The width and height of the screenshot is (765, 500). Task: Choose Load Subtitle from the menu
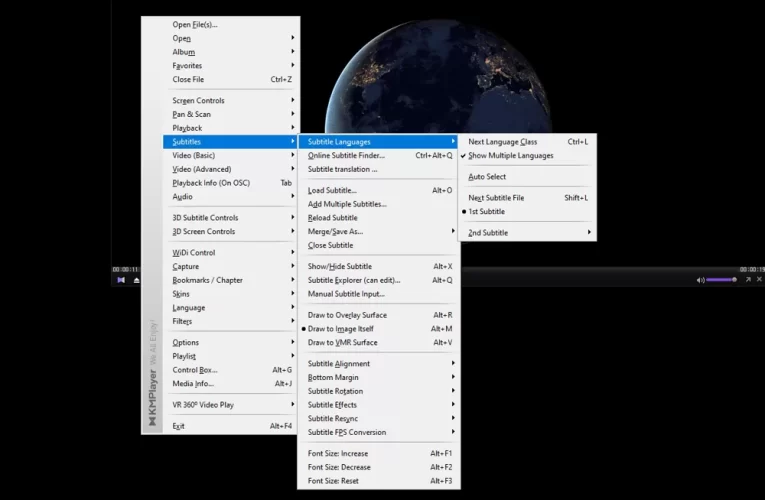(x=332, y=190)
